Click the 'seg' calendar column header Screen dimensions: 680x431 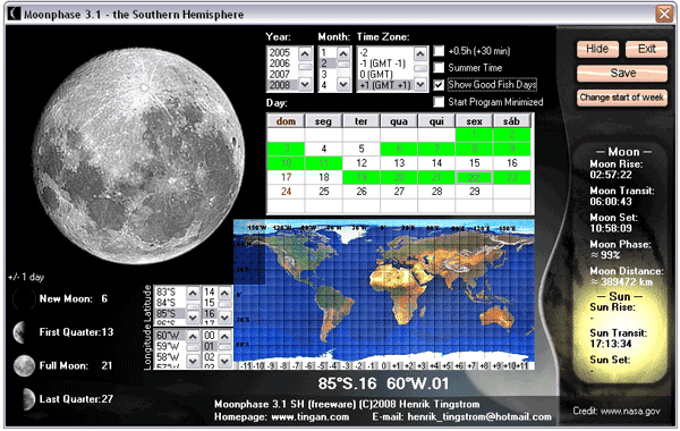tap(324, 122)
